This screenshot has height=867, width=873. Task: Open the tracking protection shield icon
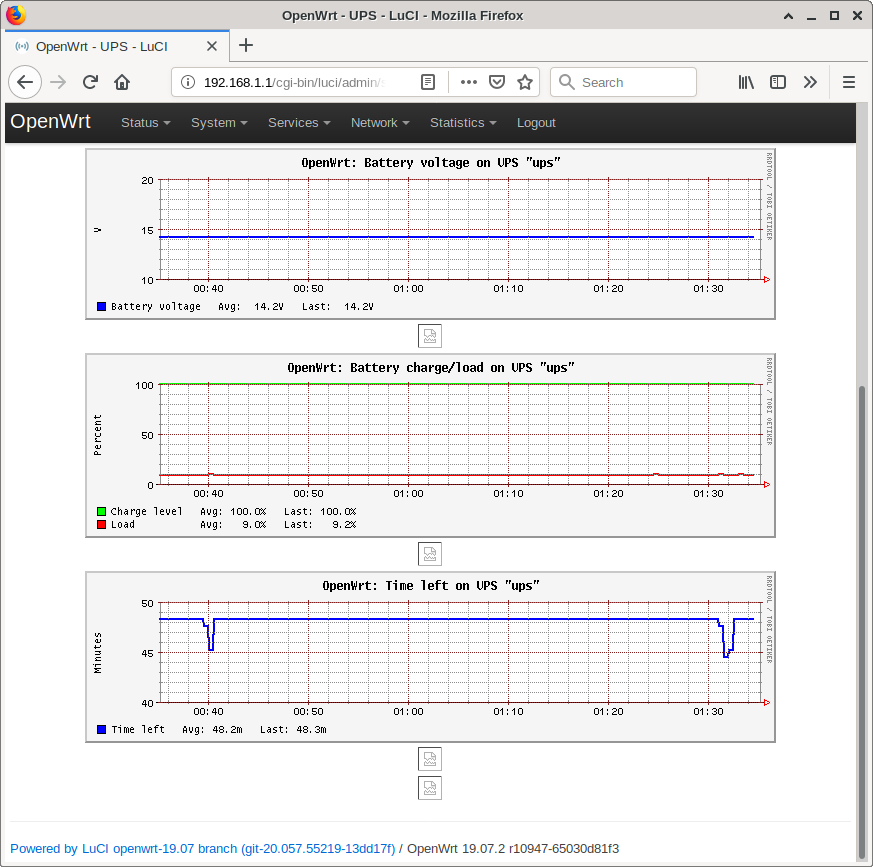pyautogui.click(x=495, y=82)
